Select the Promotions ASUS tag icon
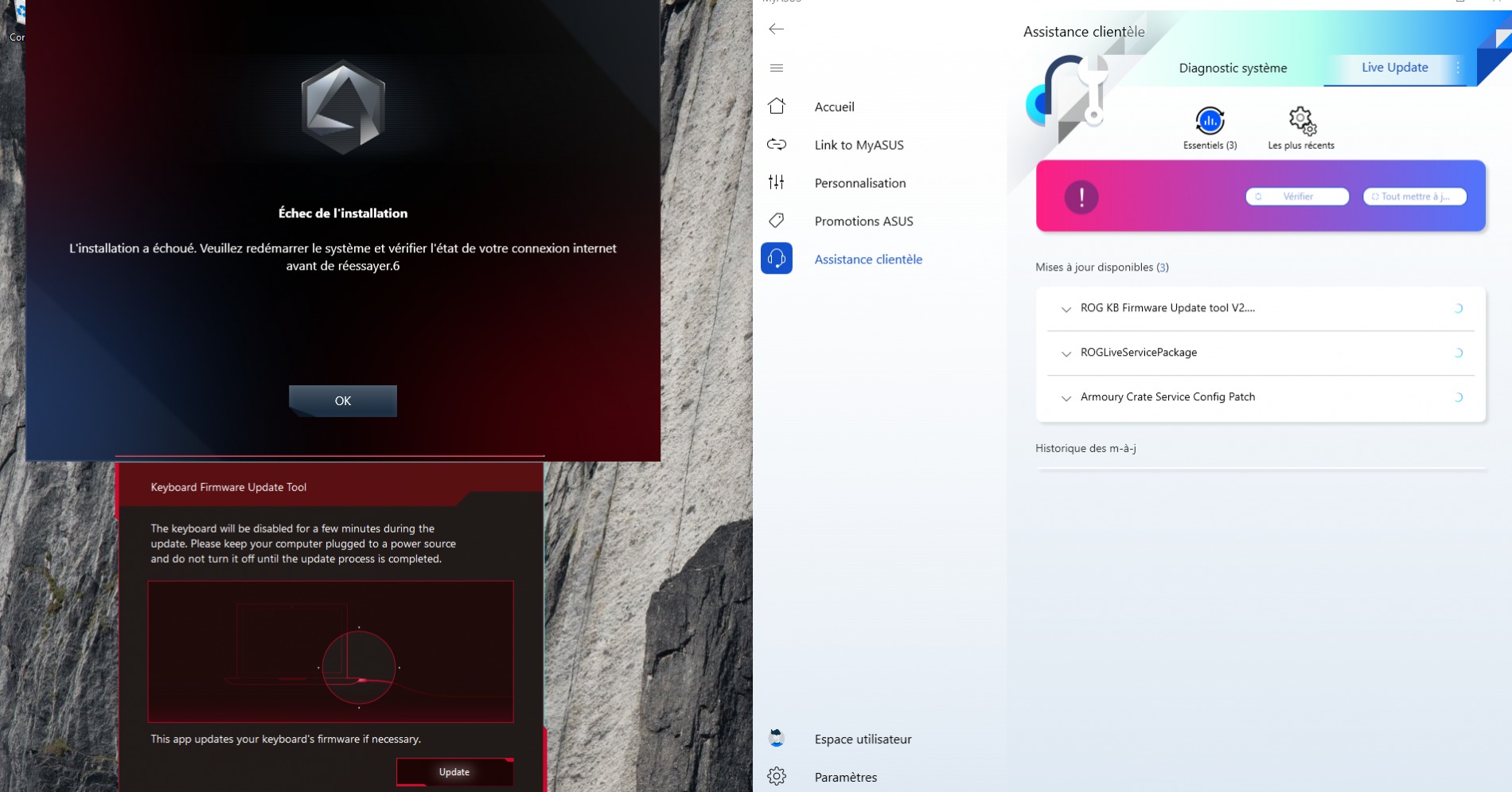Viewport: 1512px width, 792px height. 777,221
